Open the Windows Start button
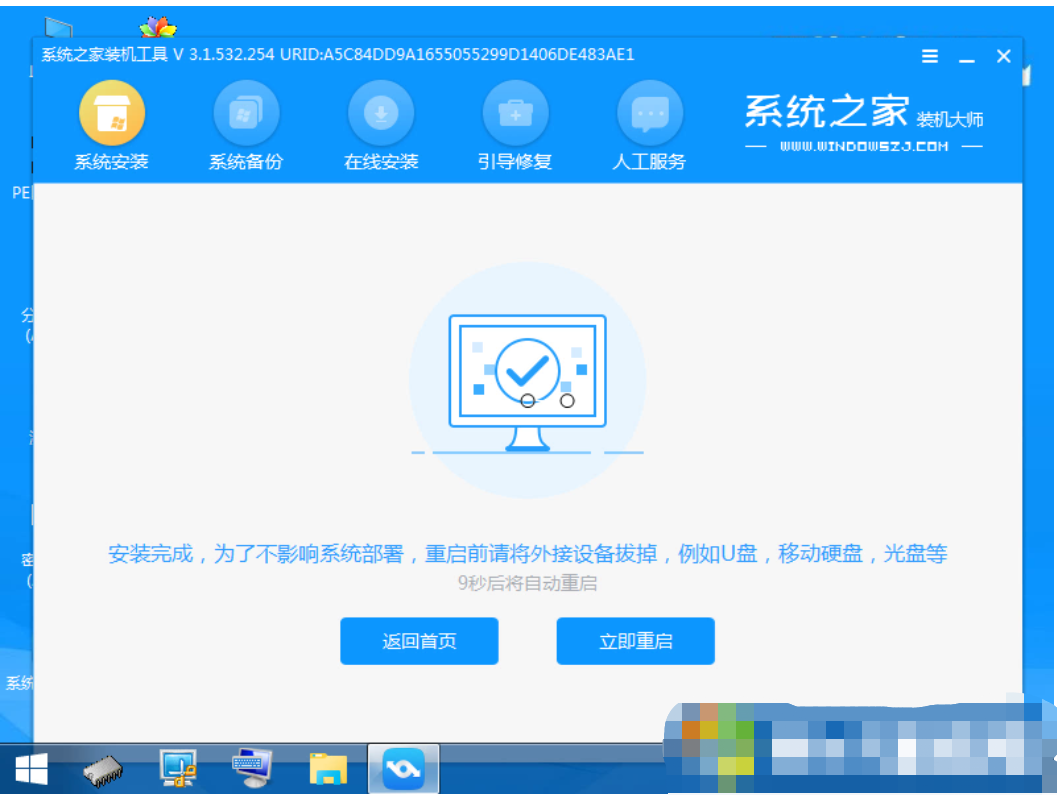The height and width of the screenshot is (795, 1057). pos(30,768)
